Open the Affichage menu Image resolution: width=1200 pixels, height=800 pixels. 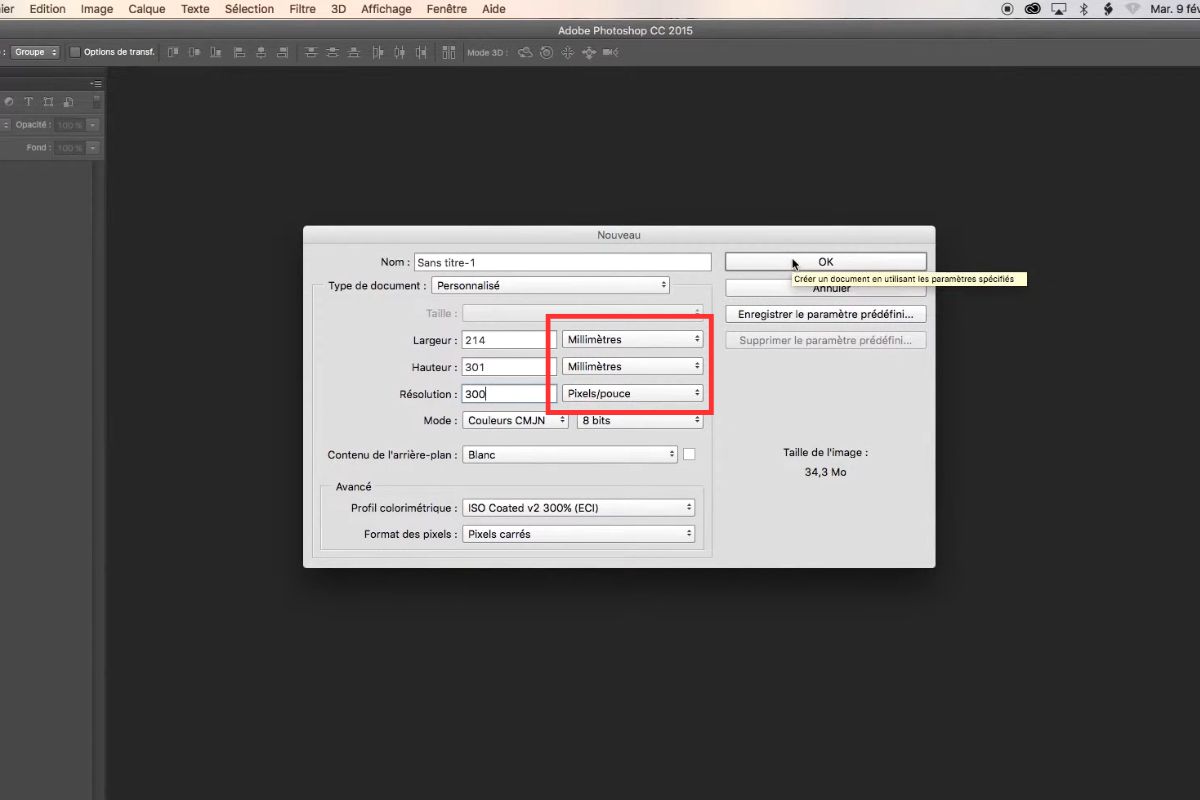pyautogui.click(x=386, y=9)
